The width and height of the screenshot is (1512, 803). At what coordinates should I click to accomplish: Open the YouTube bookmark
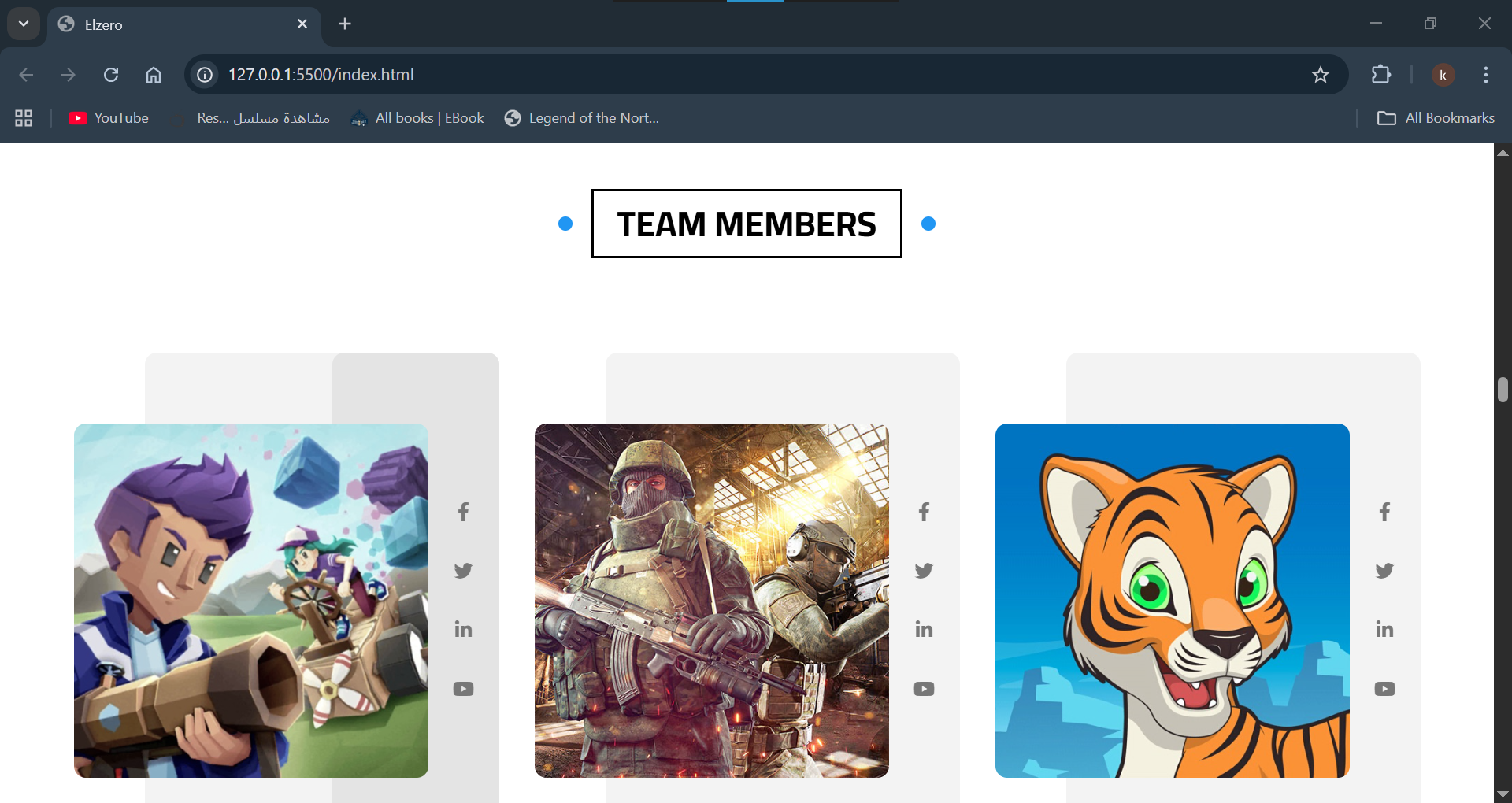(109, 118)
